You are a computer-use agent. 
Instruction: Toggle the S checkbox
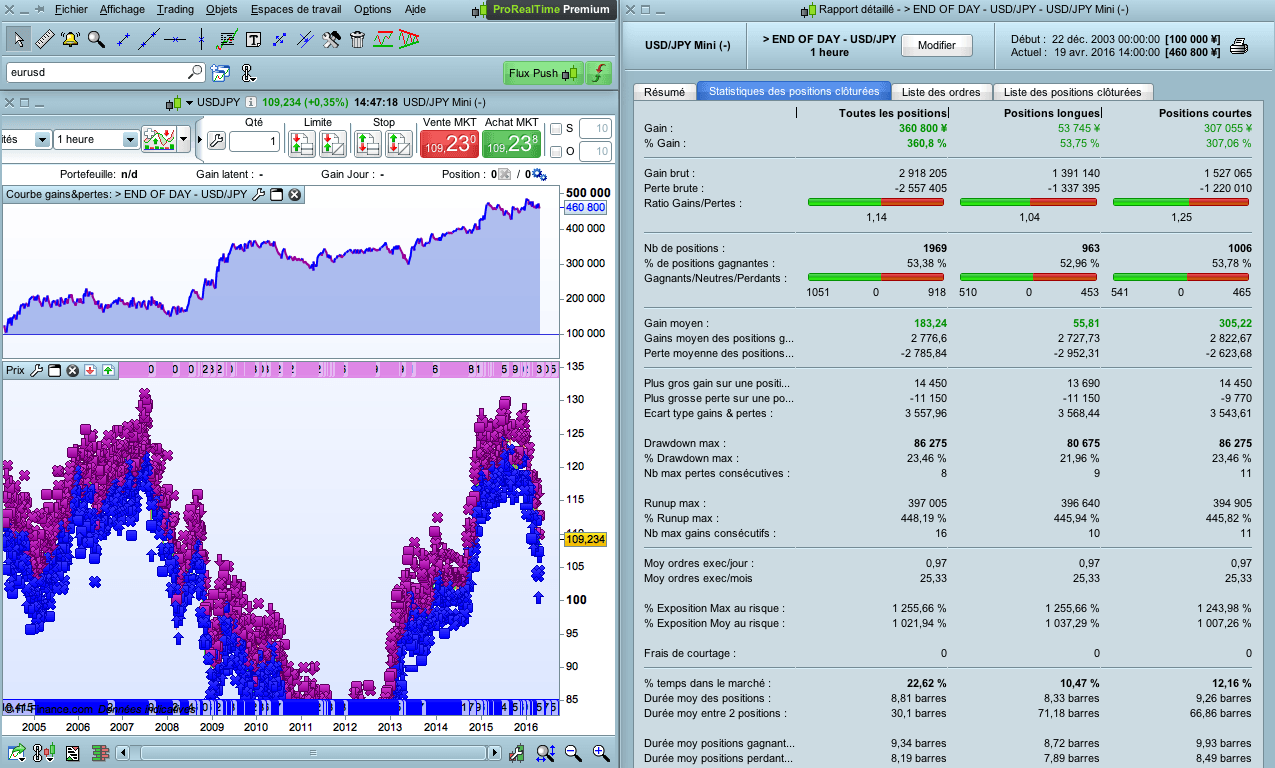(x=556, y=128)
